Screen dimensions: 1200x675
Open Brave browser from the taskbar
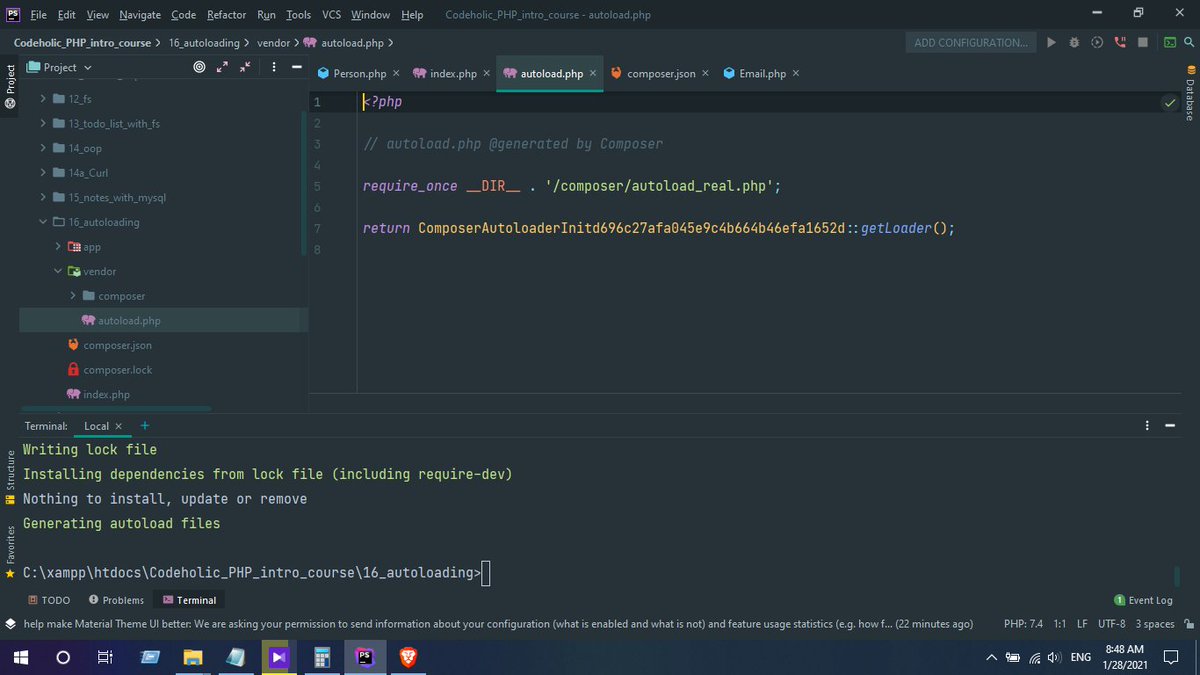pyautogui.click(x=407, y=657)
